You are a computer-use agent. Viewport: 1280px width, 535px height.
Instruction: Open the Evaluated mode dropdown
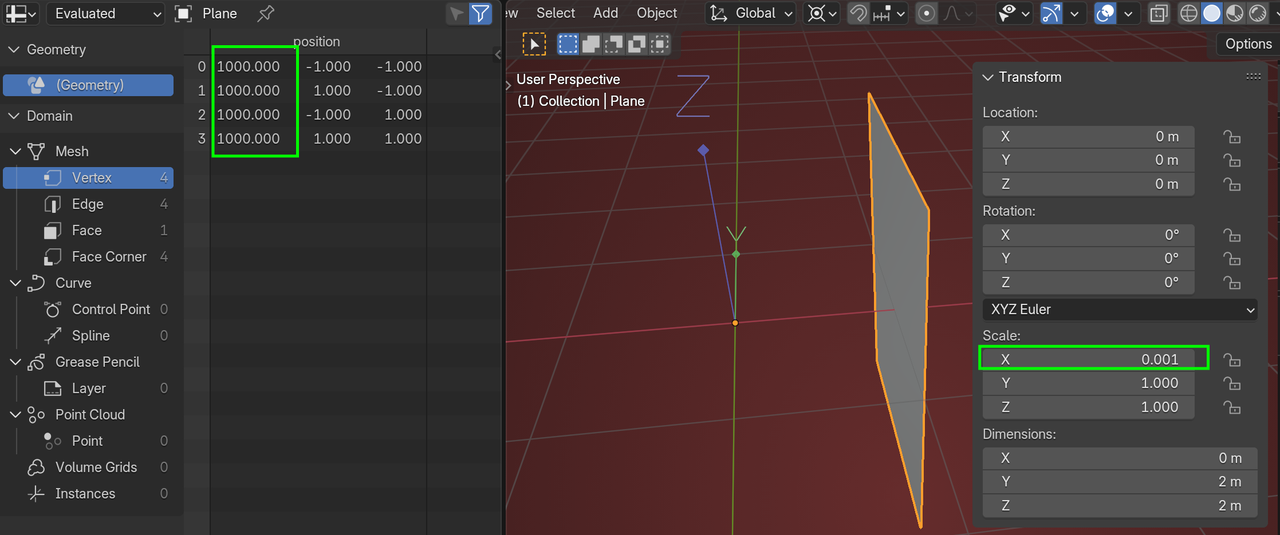pyautogui.click(x=105, y=14)
